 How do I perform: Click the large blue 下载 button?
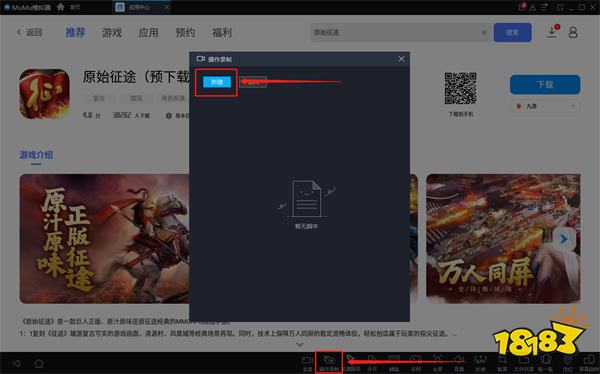(x=545, y=84)
